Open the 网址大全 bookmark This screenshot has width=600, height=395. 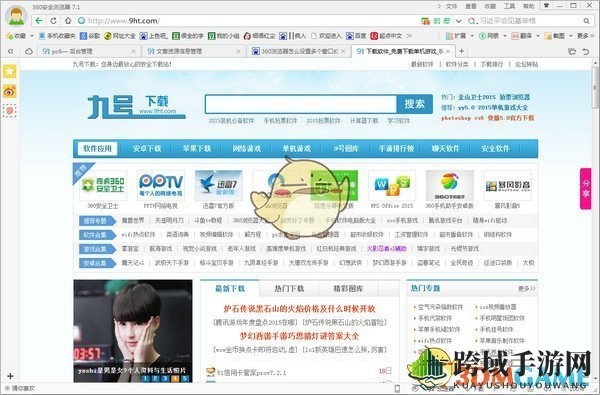point(120,36)
